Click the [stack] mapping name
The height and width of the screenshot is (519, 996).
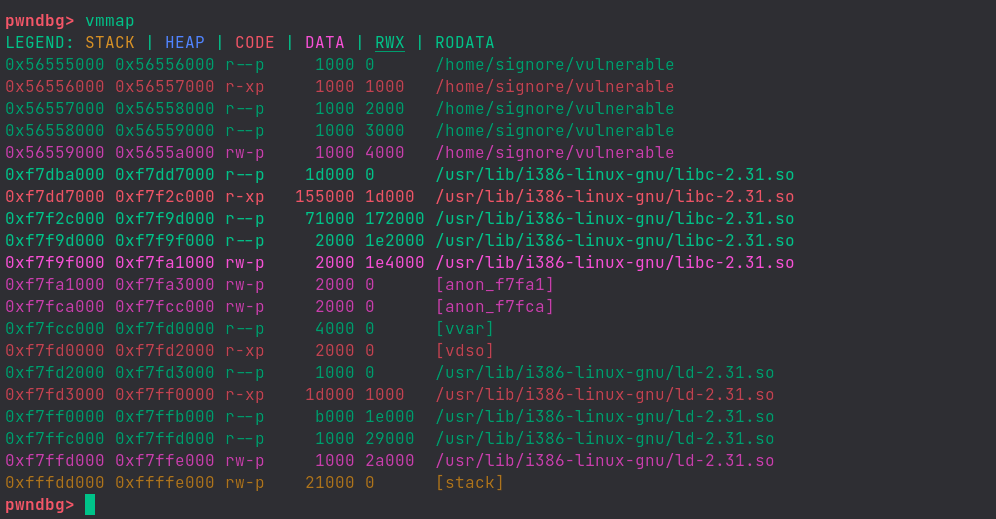tap(470, 483)
